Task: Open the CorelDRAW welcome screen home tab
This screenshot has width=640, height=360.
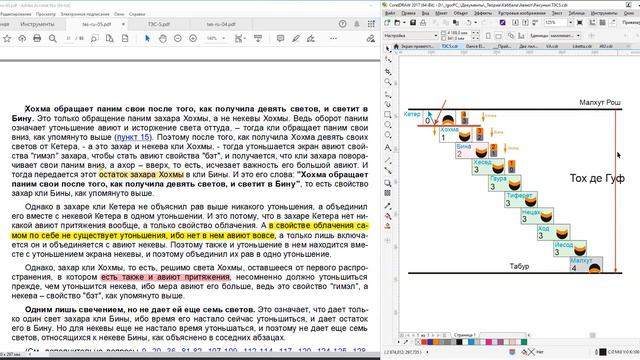Action: (x=396, y=47)
